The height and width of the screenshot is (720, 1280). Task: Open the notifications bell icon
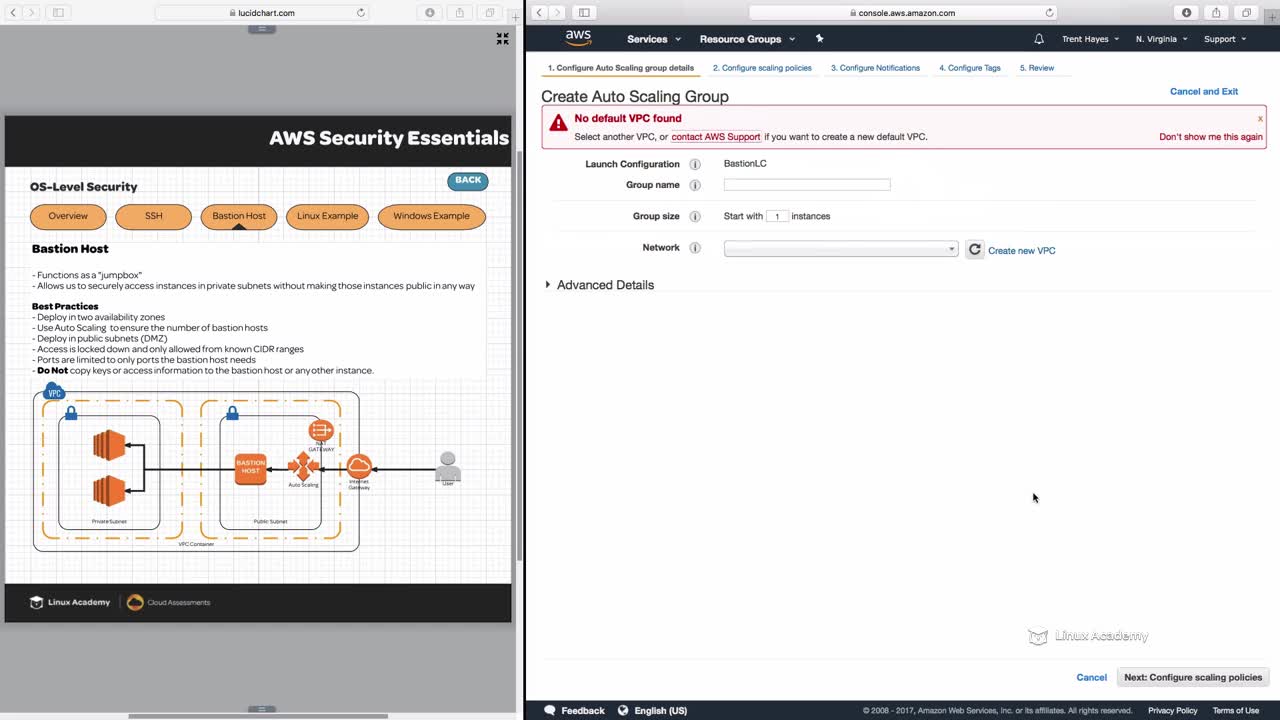click(x=1039, y=39)
